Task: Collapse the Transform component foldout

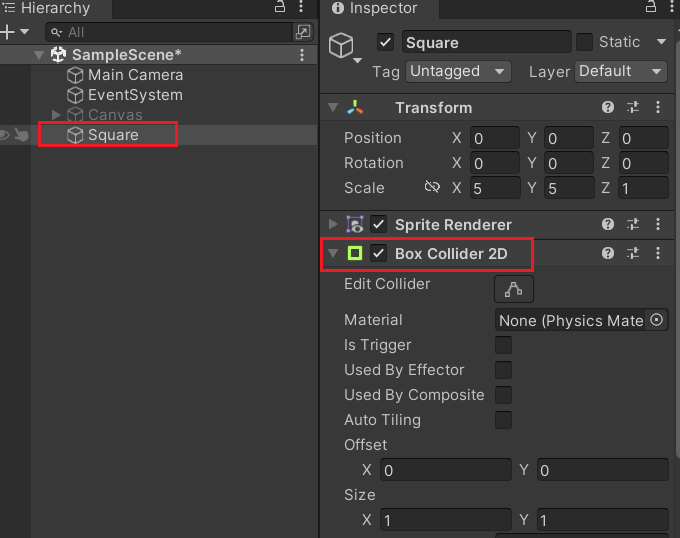Action: [333, 107]
